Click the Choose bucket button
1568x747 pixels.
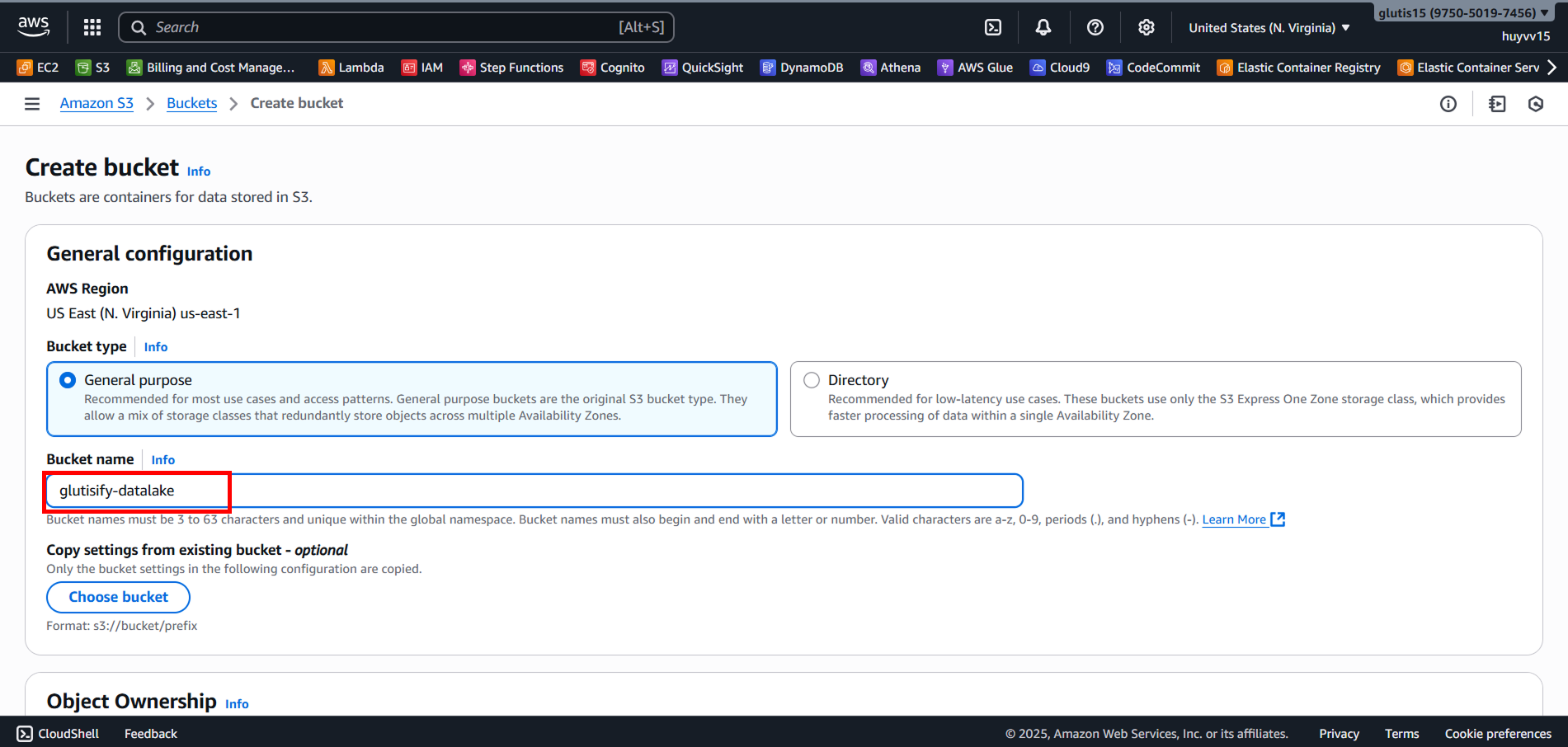pos(118,597)
